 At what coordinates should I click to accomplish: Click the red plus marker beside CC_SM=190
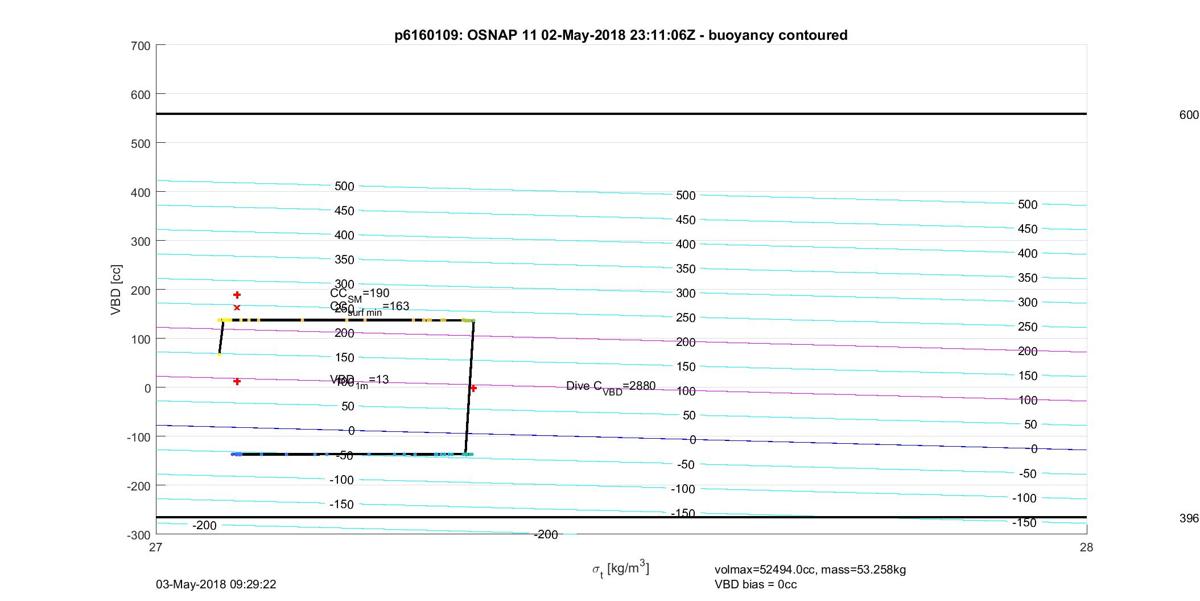click(237, 295)
